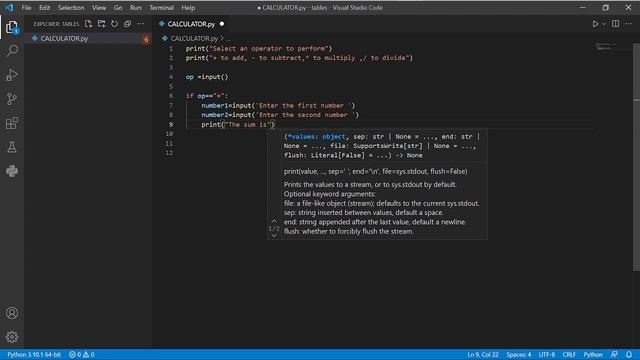Image resolution: width=640 pixels, height=360 pixels.
Task: Click CALCULATOR.py in the breadcrumb path
Action: 194,38
